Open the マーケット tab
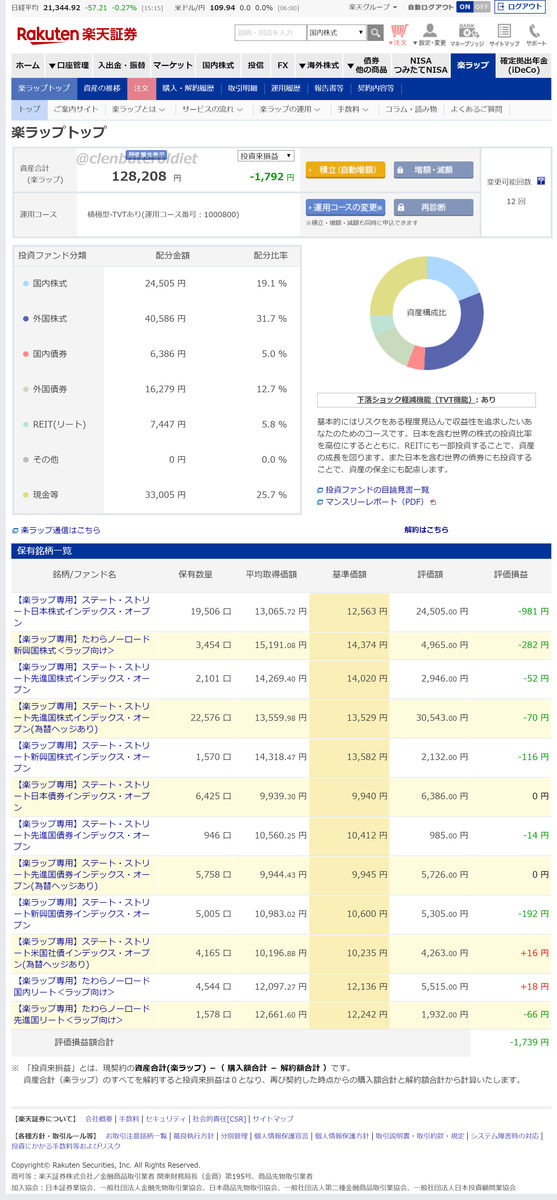The width and height of the screenshot is (557, 1200). coord(173,65)
